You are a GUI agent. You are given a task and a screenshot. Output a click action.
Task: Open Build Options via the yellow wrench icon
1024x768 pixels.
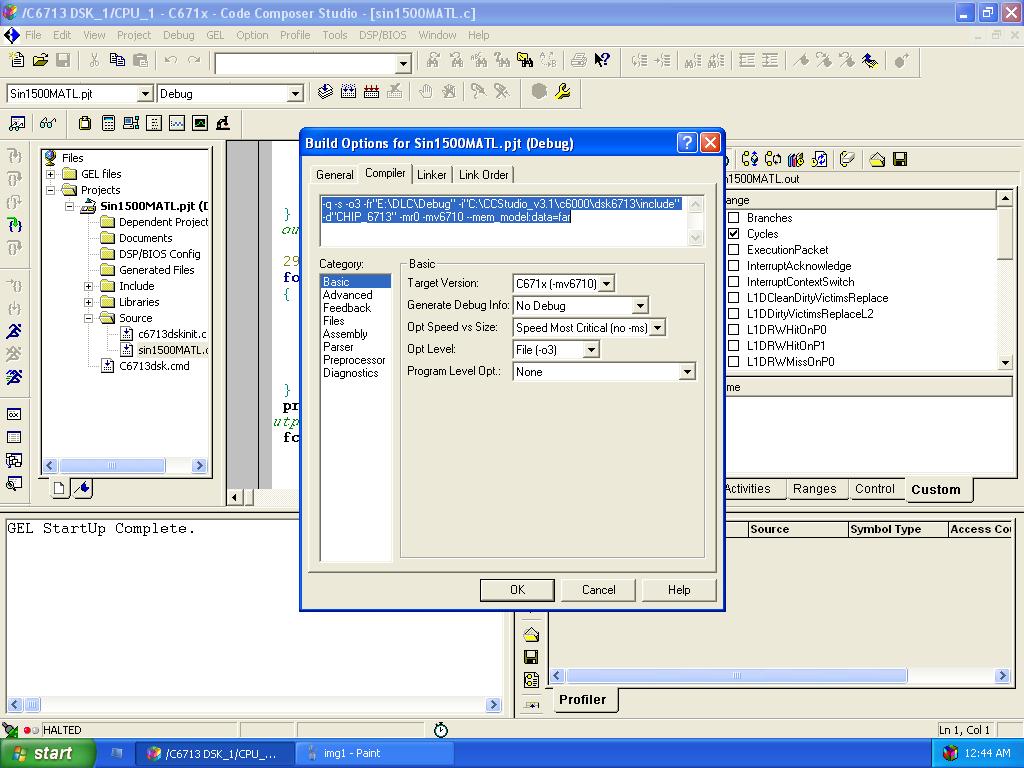(562, 91)
